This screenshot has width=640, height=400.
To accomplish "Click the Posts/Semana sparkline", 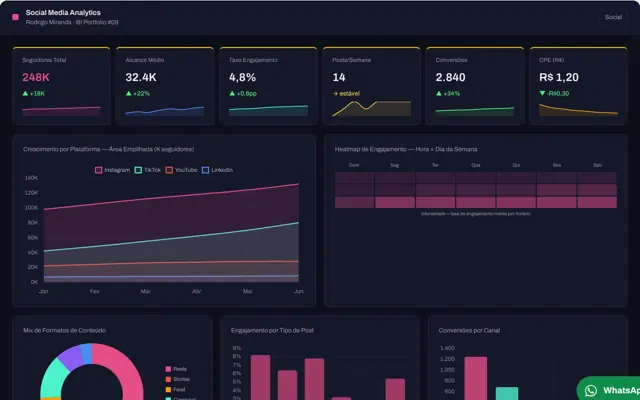I will click(371, 109).
